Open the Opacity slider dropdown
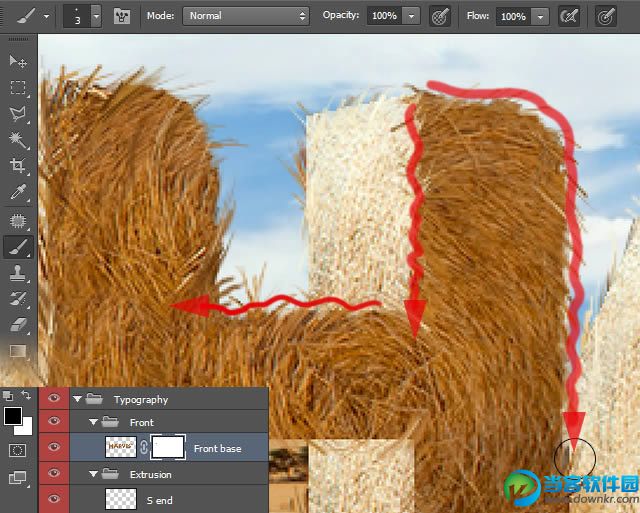The image size is (640, 513). [411, 16]
